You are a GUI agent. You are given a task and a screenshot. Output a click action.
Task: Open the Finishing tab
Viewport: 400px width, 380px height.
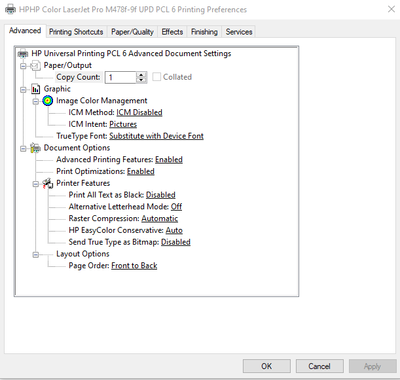(x=204, y=32)
